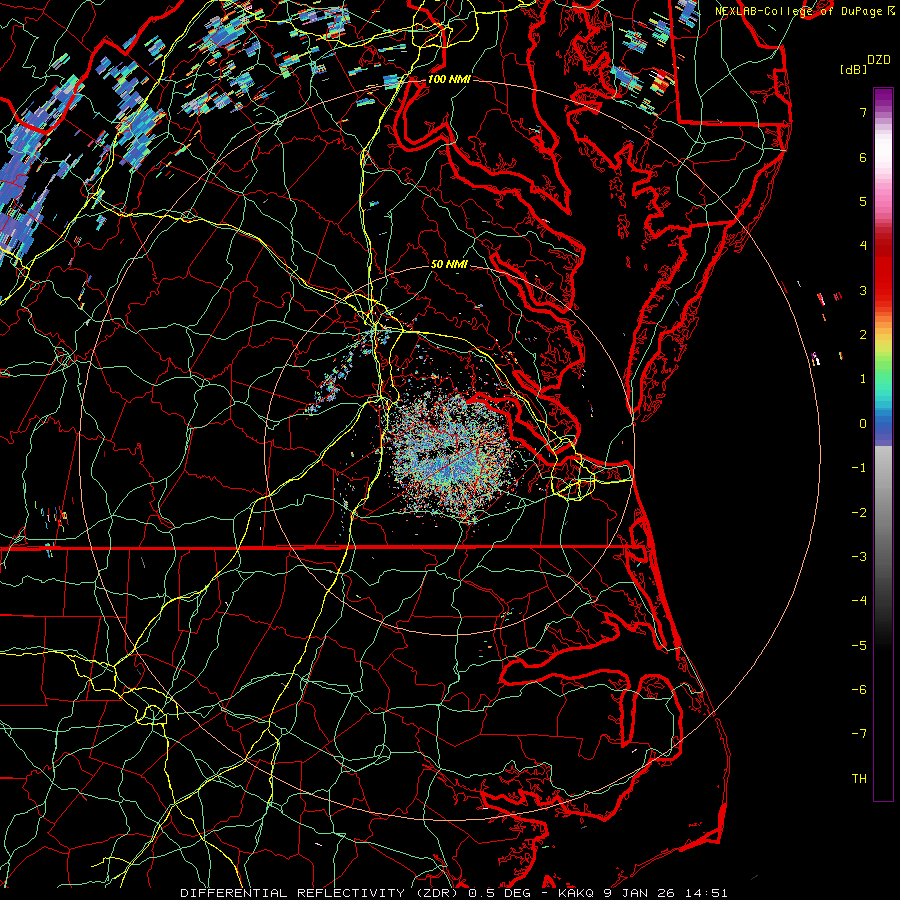The height and width of the screenshot is (900, 900).
Task: Click the "4" value on the scale
Action: pyautogui.click(x=863, y=246)
